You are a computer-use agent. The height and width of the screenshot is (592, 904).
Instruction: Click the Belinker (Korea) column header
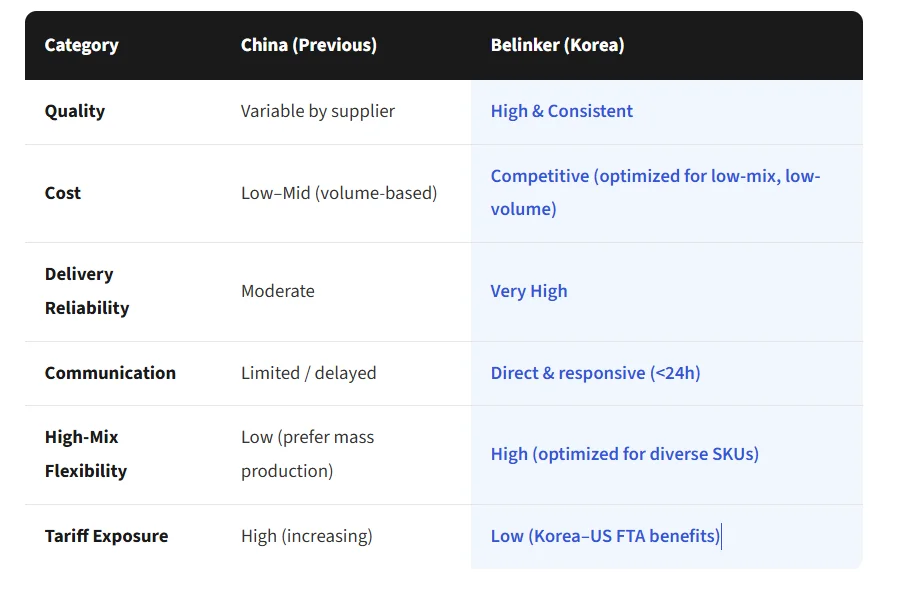[x=557, y=45]
